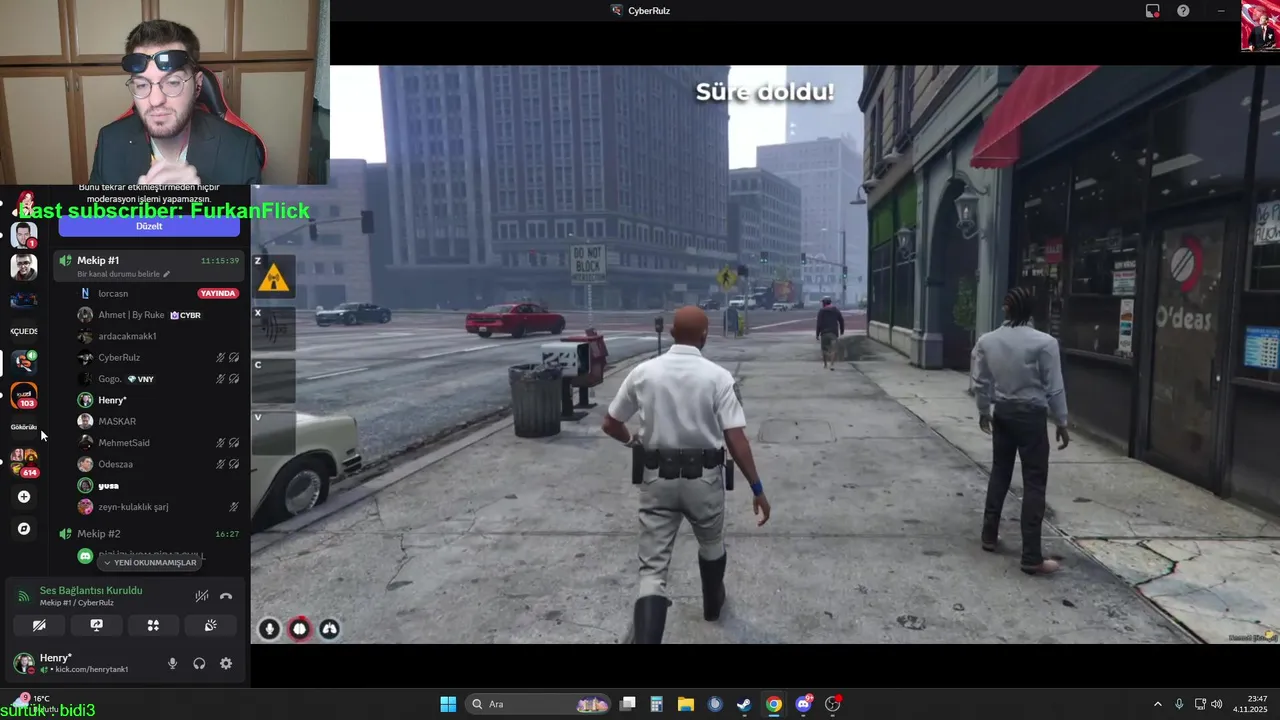Open Henry* user profile avatar
1280x720 pixels.
click(x=23, y=663)
